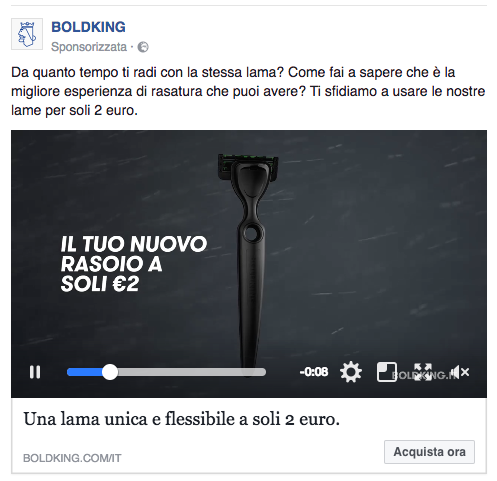Image resolution: width=497 pixels, height=481 pixels.
Task: Click the public globe icon
Action: tap(143, 47)
